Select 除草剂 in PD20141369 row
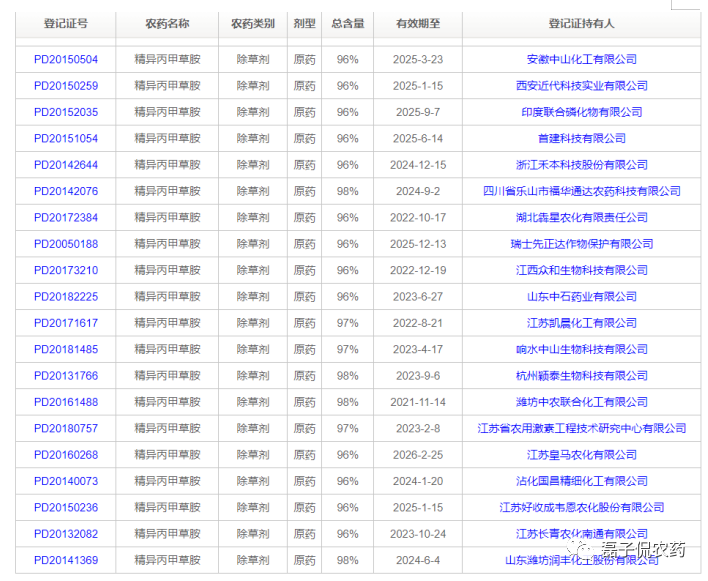This screenshot has width=708, height=581. 253,560
